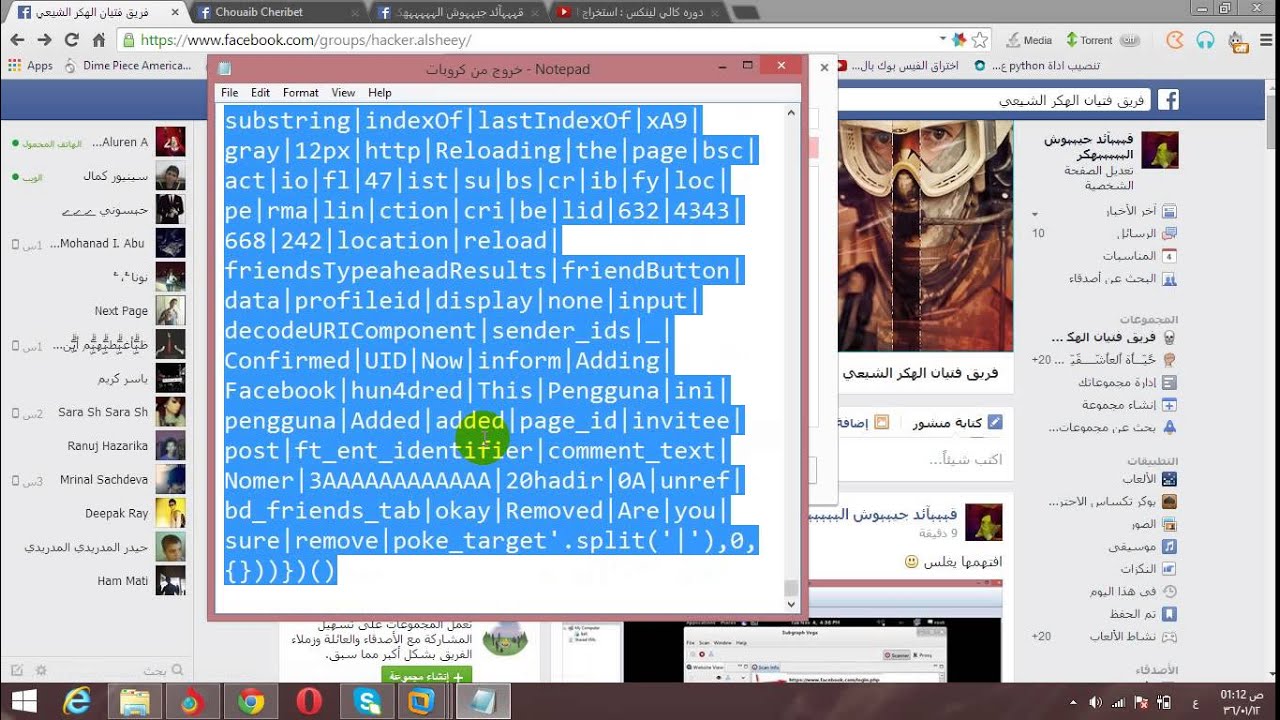Click the cat extension icon marked off

tap(1238, 41)
